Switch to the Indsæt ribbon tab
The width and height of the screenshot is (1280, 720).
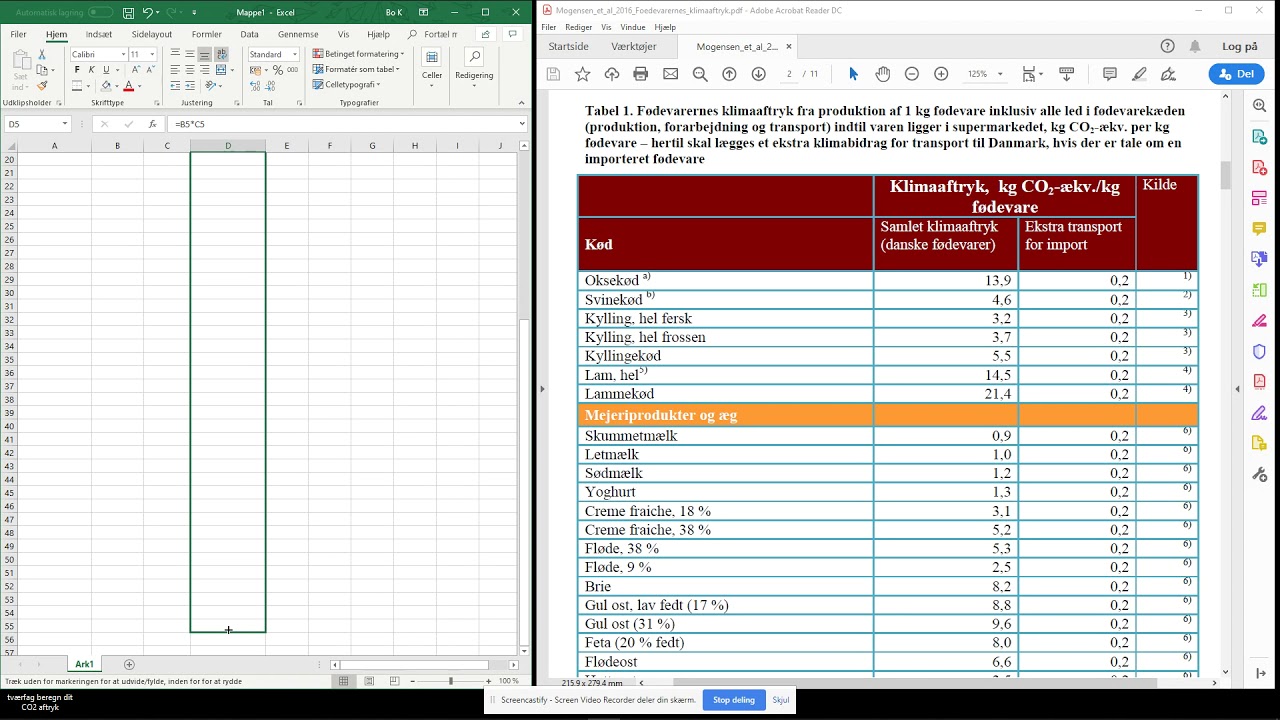tap(99, 34)
